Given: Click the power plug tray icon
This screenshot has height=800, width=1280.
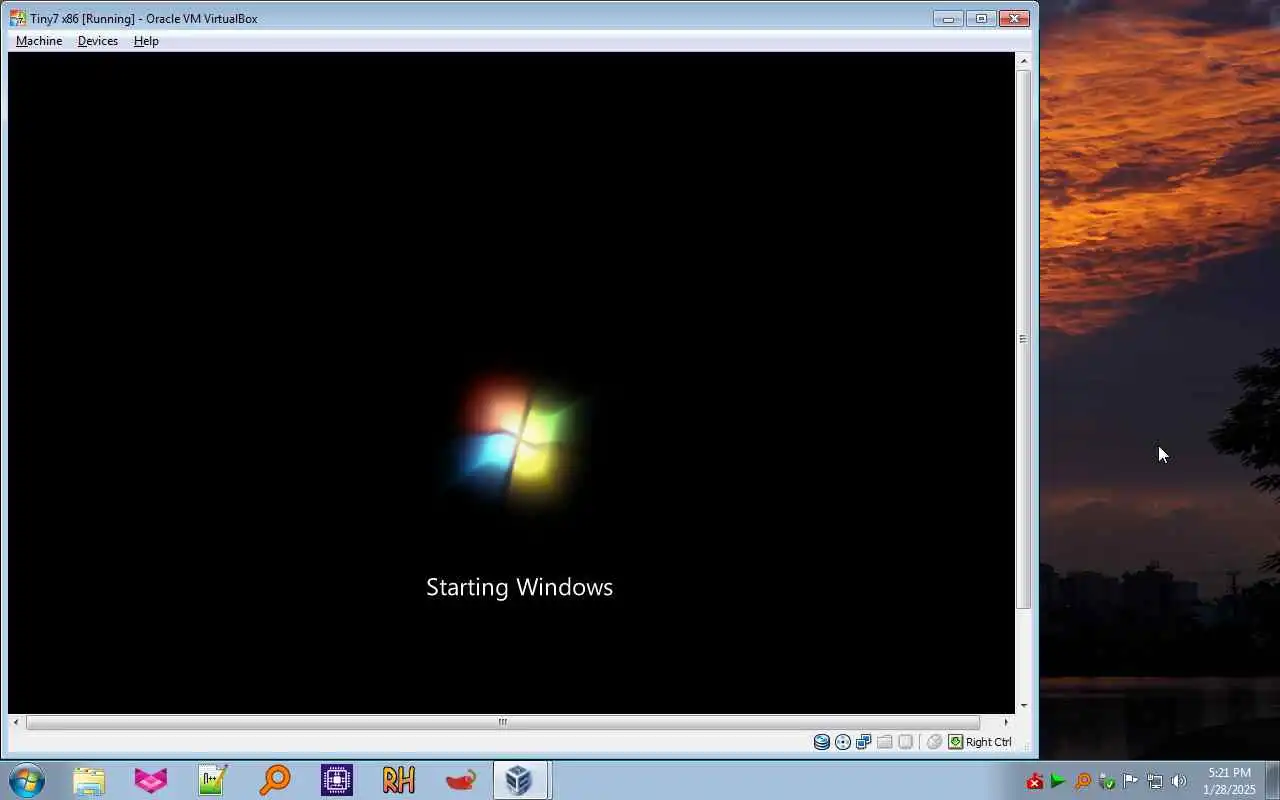Looking at the screenshot, I should pyautogui.click(x=1107, y=781).
